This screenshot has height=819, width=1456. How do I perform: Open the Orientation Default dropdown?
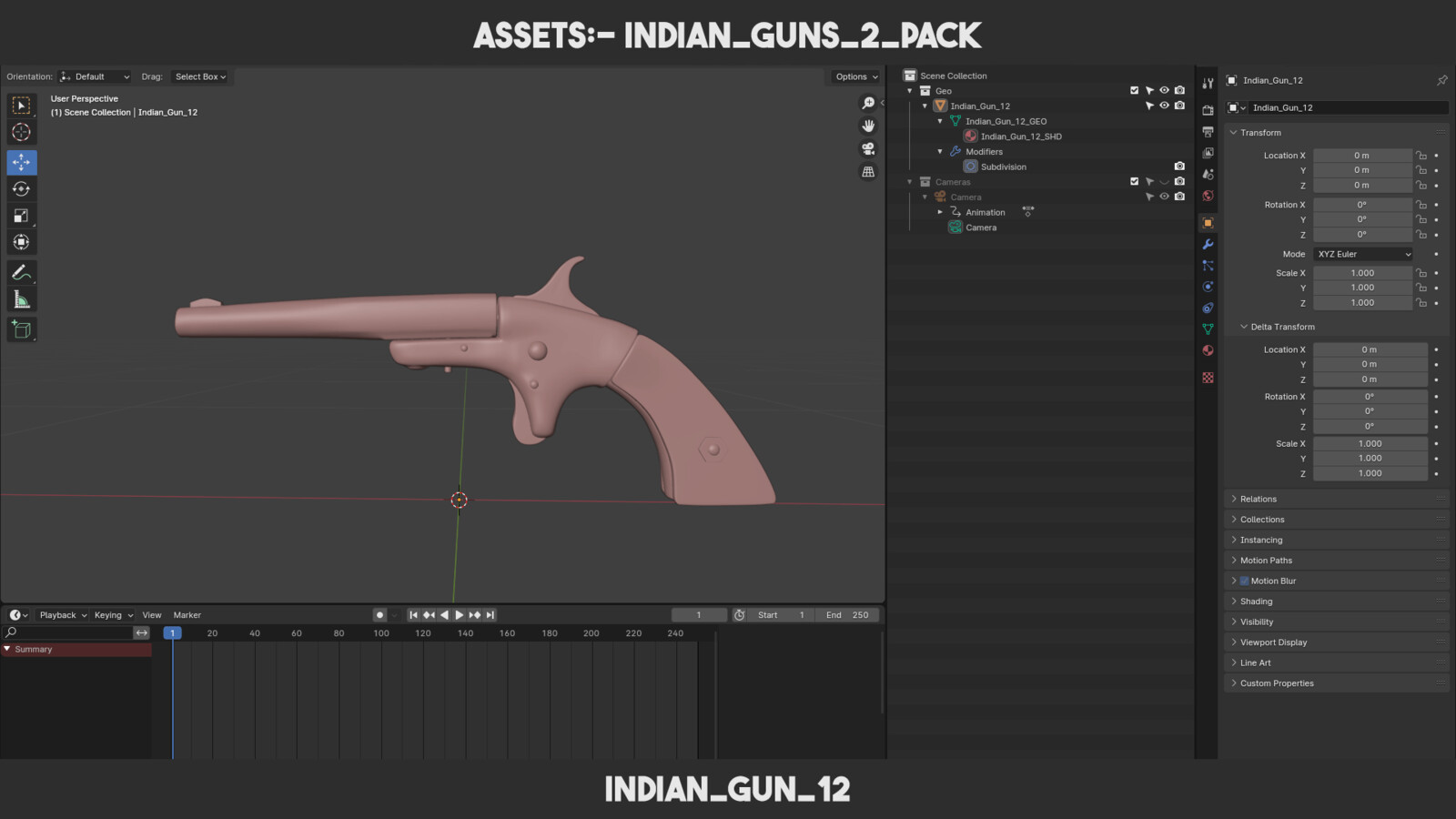(96, 76)
